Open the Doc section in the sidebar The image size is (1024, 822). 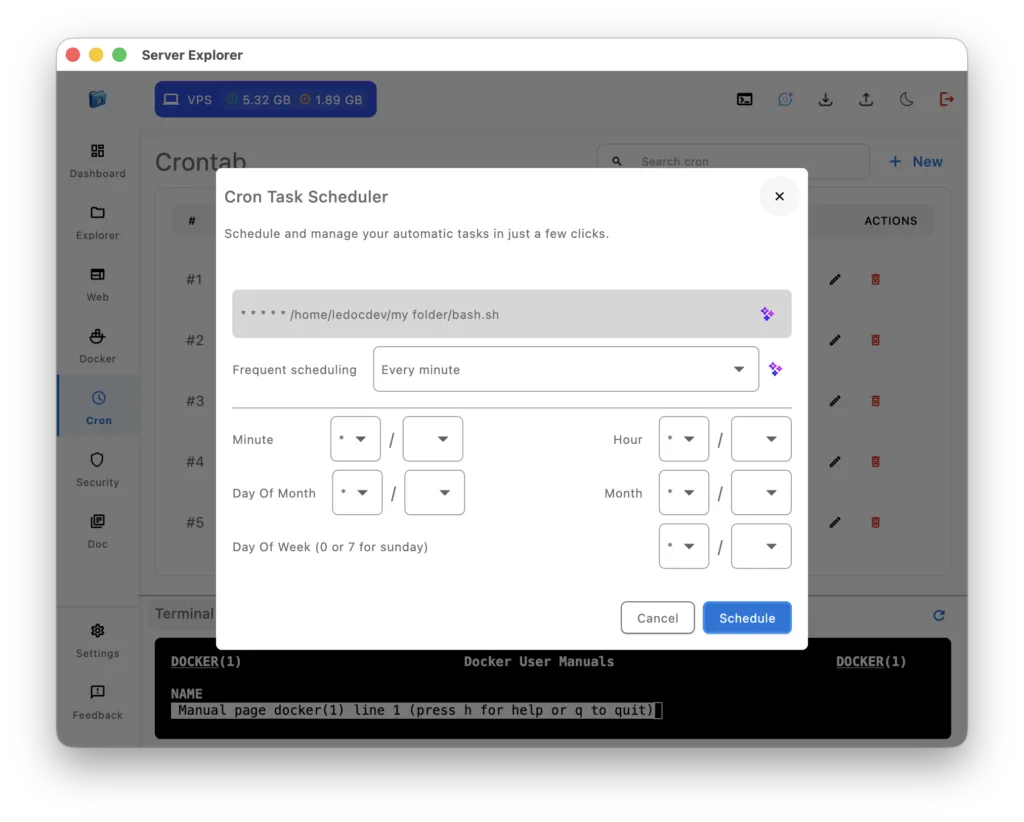pyautogui.click(x=97, y=530)
